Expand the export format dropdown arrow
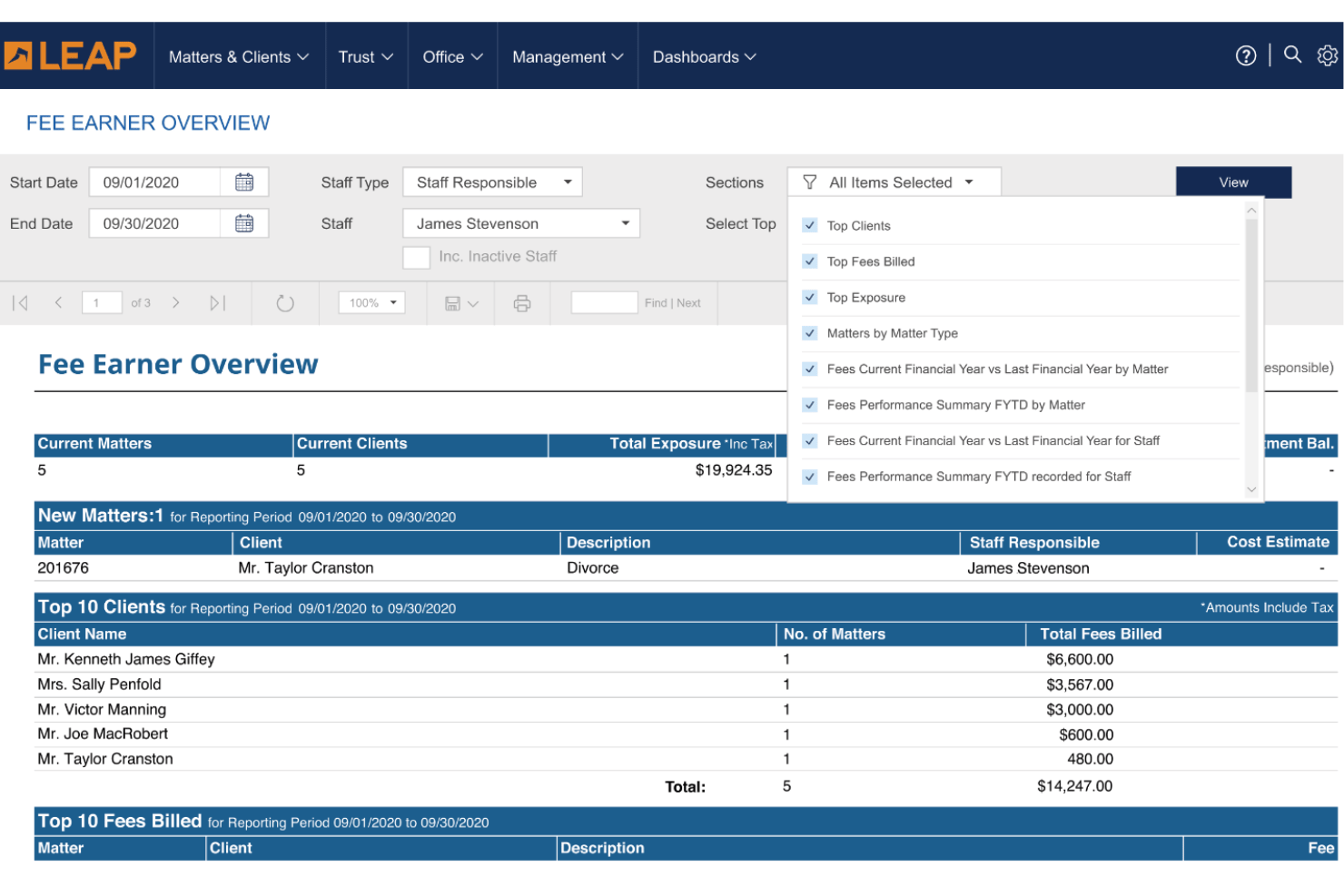 coord(473,304)
